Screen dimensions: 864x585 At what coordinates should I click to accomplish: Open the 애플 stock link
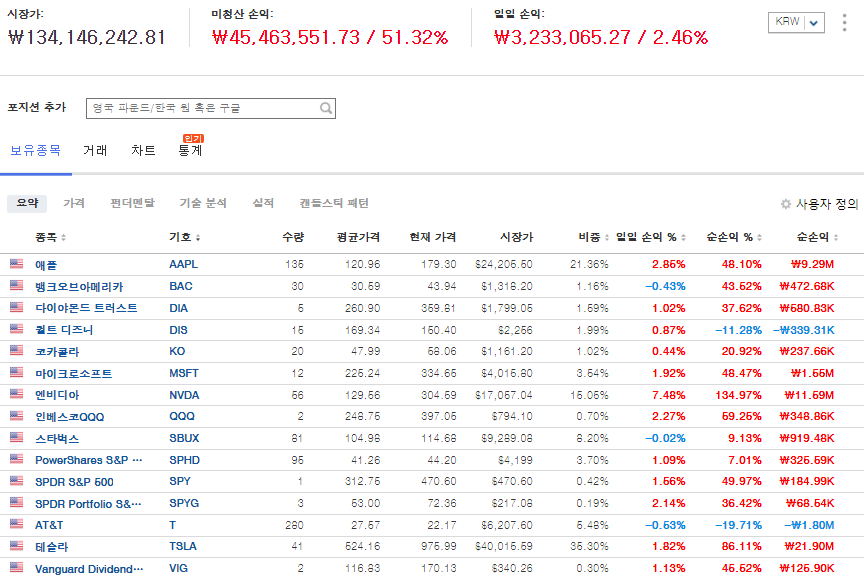tap(46, 265)
